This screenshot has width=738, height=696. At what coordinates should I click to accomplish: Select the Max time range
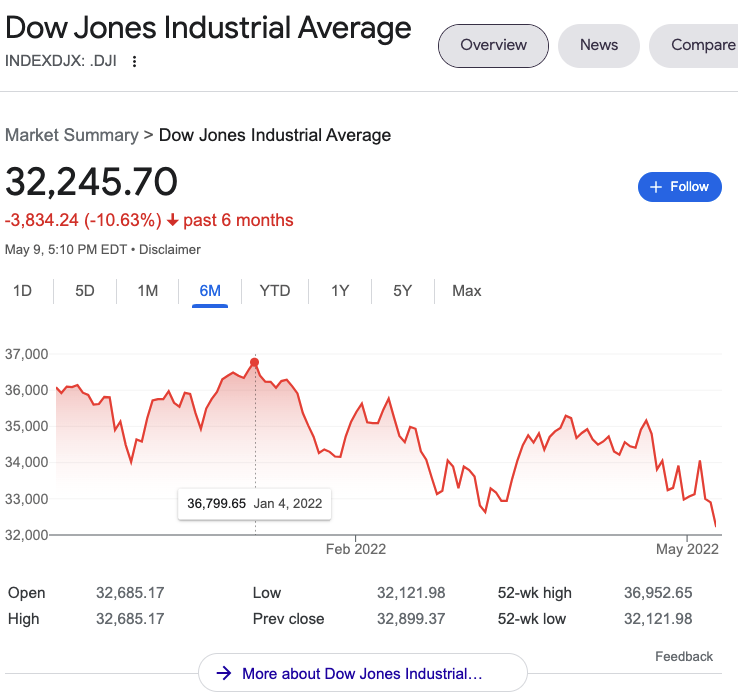click(x=466, y=291)
